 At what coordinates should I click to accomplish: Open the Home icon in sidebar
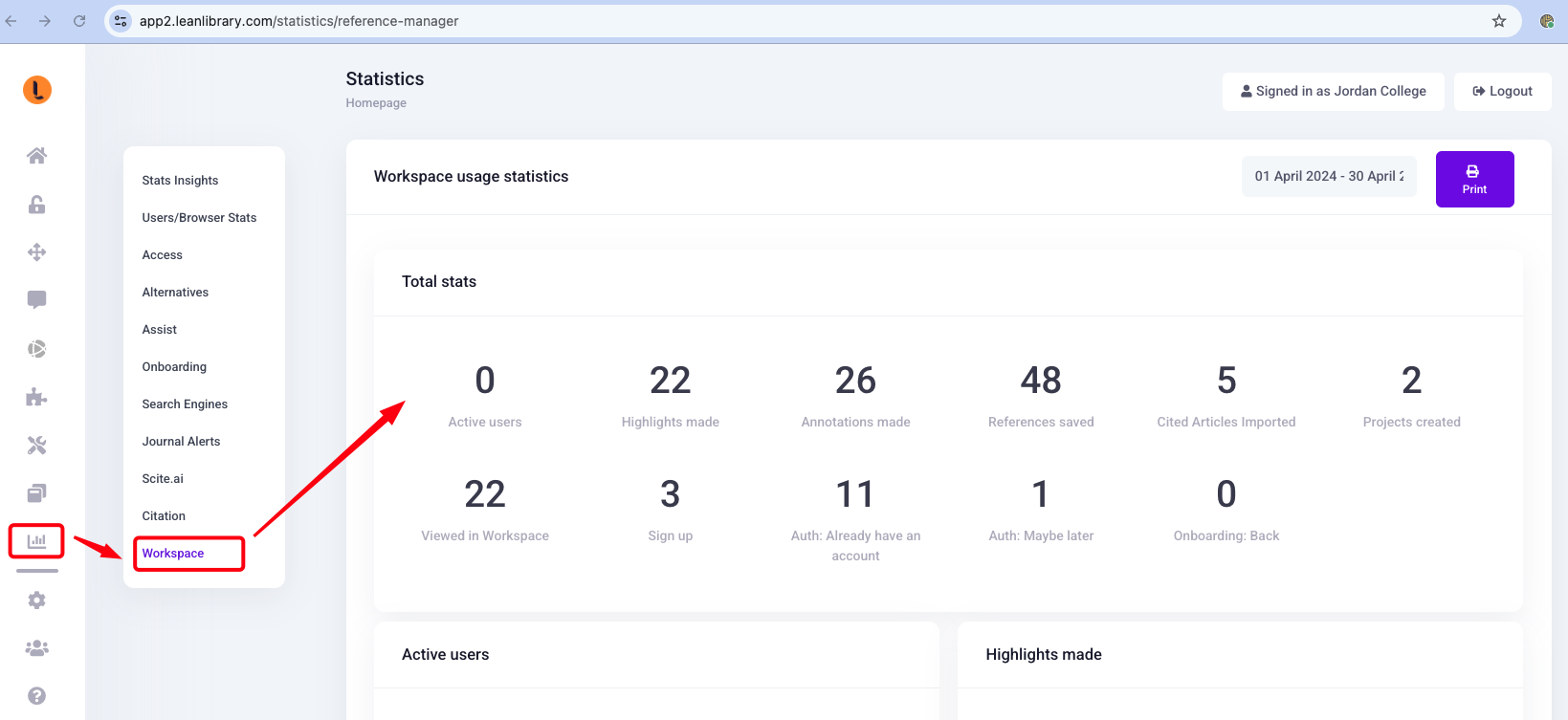(x=36, y=156)
